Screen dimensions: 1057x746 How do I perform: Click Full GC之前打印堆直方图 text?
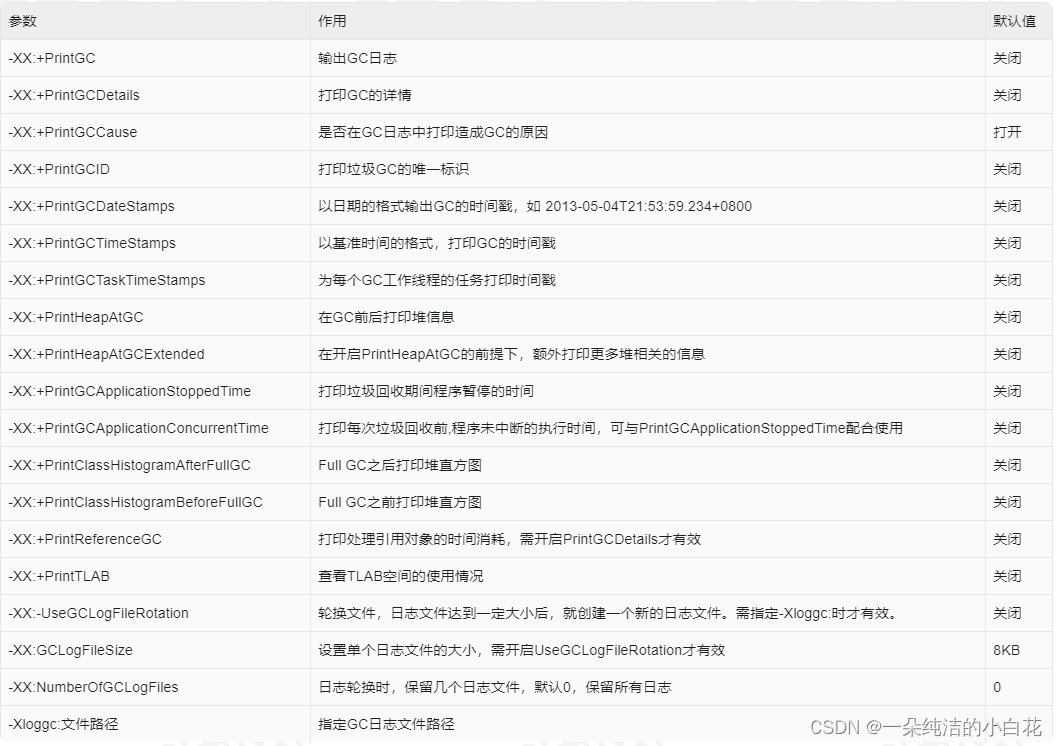(x=400, y=503)
